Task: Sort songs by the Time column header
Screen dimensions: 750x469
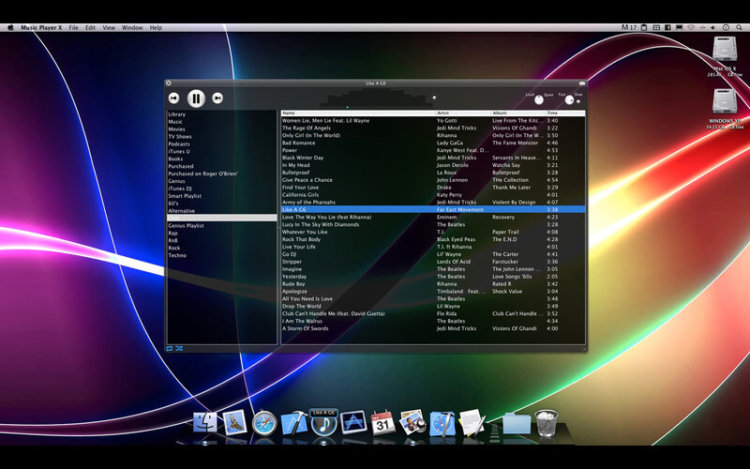Action: [x=565, y=113]
